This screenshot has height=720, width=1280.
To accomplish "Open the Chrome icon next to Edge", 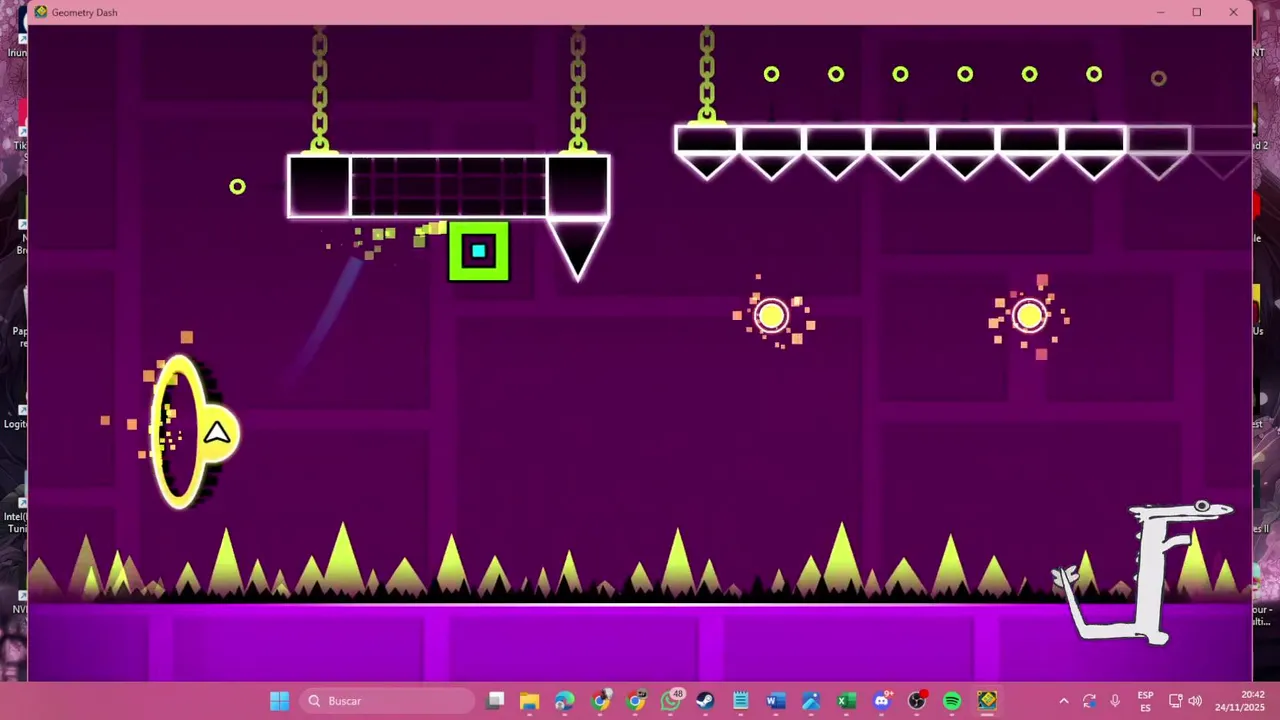I will (600, 701).
